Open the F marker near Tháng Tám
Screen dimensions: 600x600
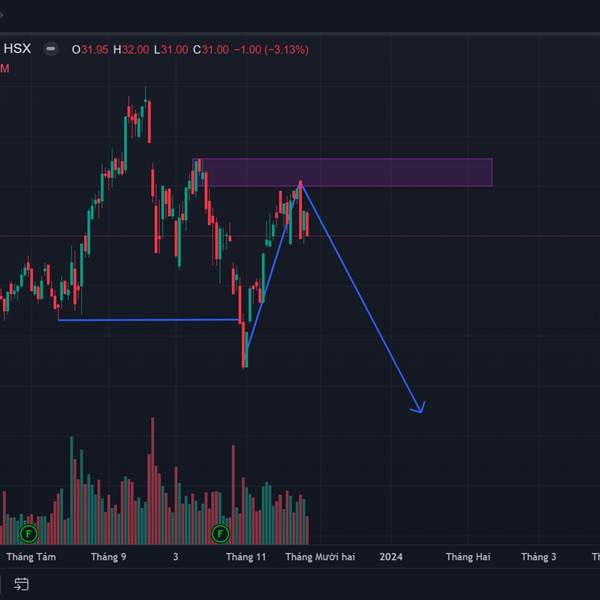(x=29, y=533)
